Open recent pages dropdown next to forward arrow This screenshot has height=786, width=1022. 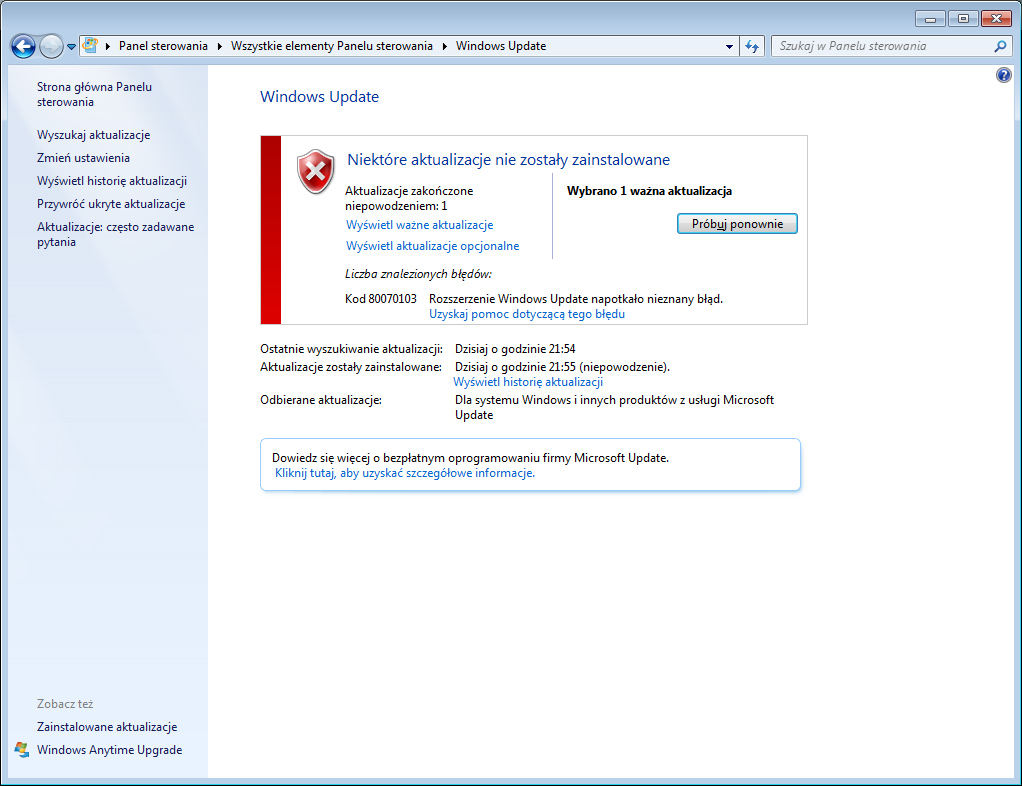tap(71, 47)
